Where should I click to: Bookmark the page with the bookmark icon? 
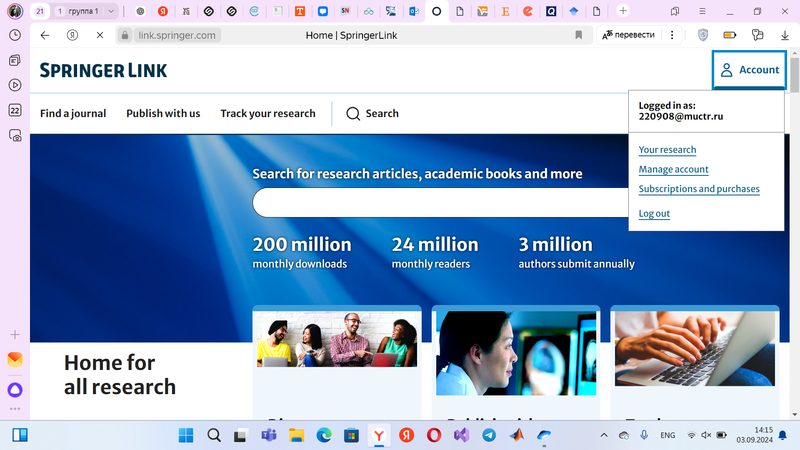(579, 35)
